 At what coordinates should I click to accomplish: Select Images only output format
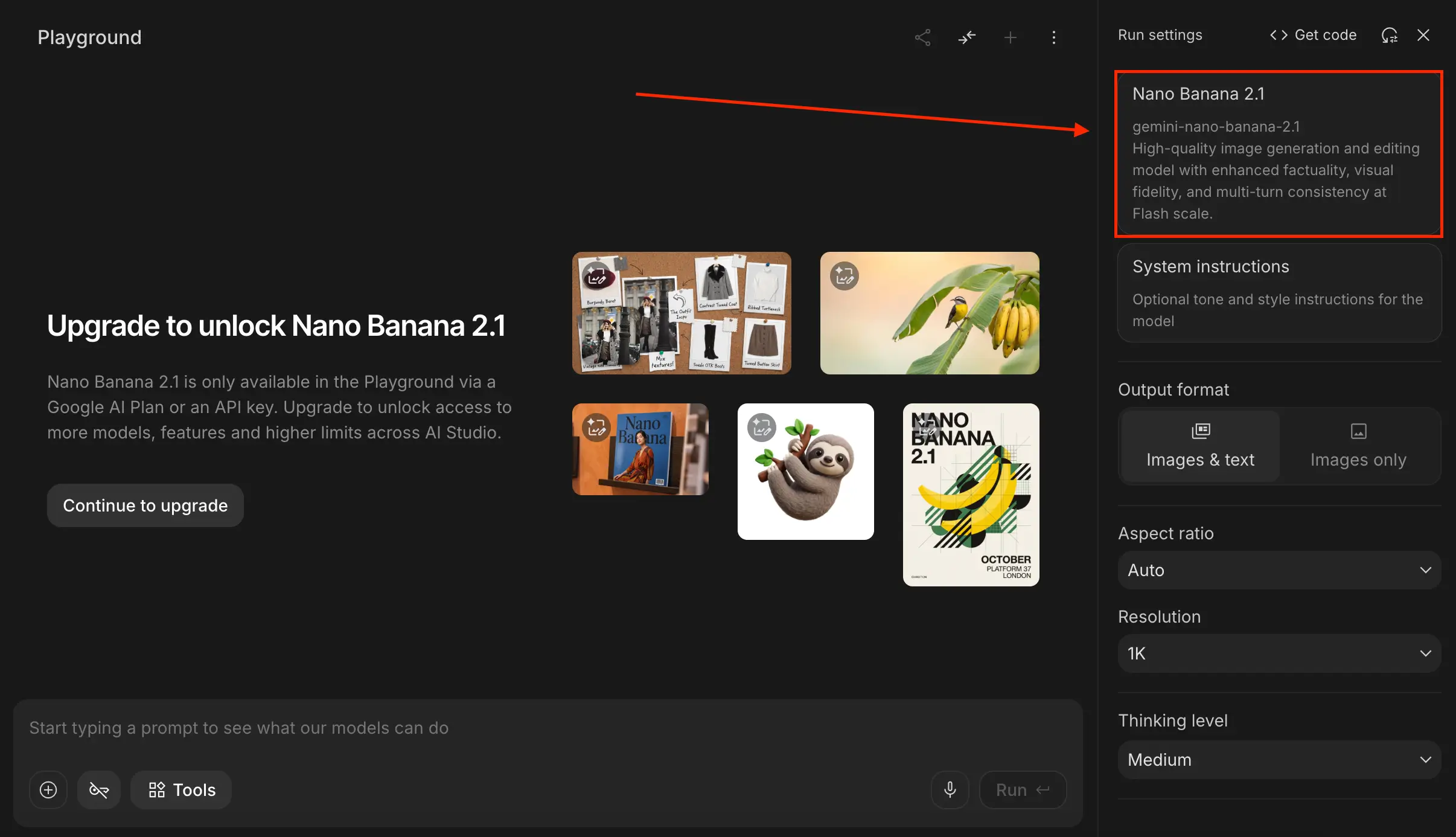coord(1358,446)
